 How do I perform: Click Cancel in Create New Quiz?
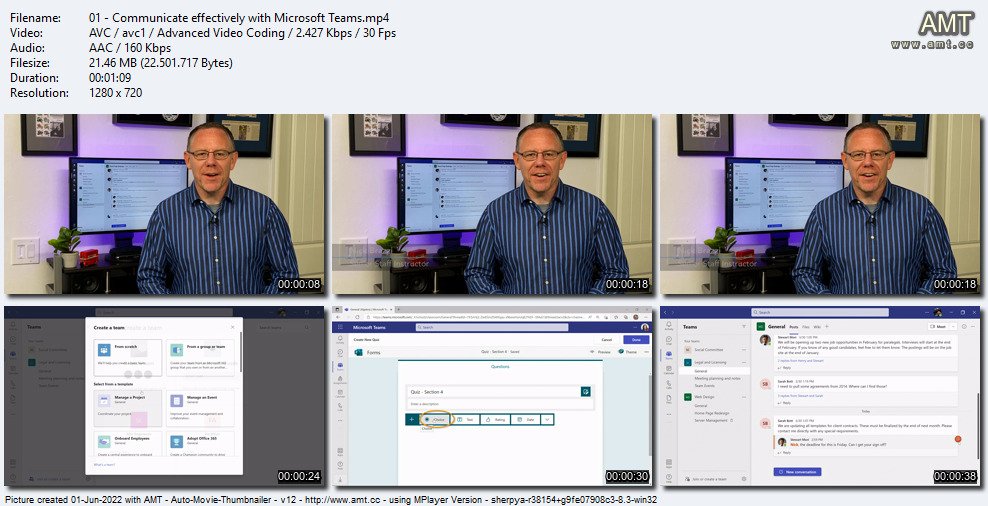point(607,340)
